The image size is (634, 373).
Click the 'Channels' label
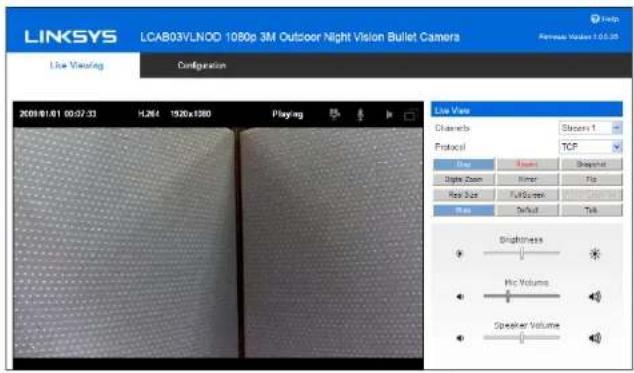click(x=452, y=128)
